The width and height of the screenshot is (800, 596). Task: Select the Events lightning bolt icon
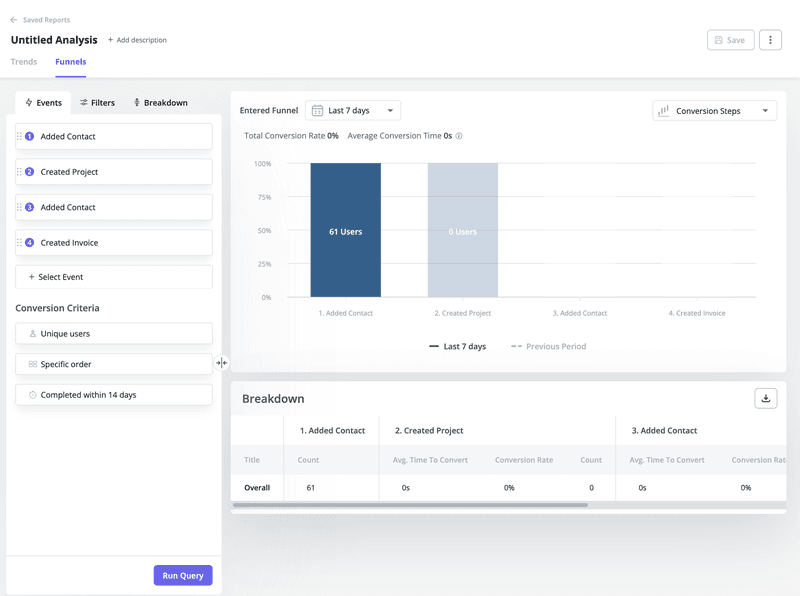[x=30, y=102]
